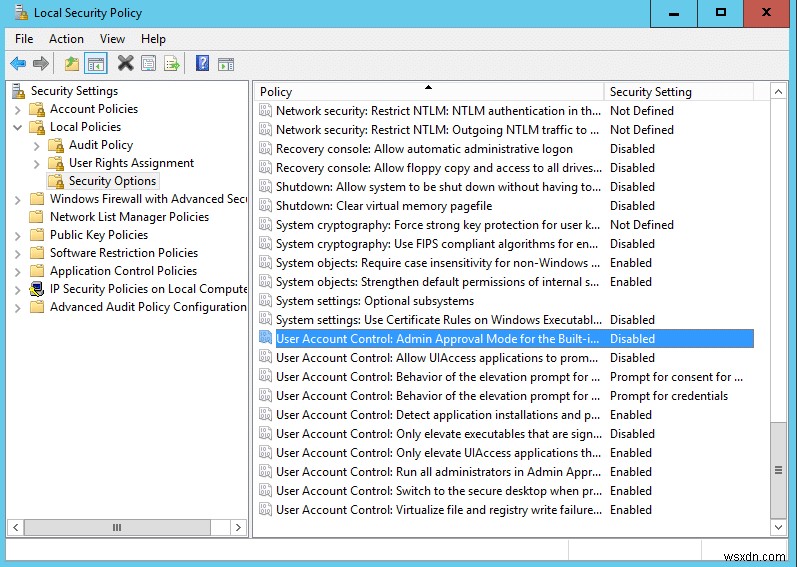Viewport: 797px width, 567px height.
Task: Select Run all administrators in Admin Approval policy
Action: [438, 472]
